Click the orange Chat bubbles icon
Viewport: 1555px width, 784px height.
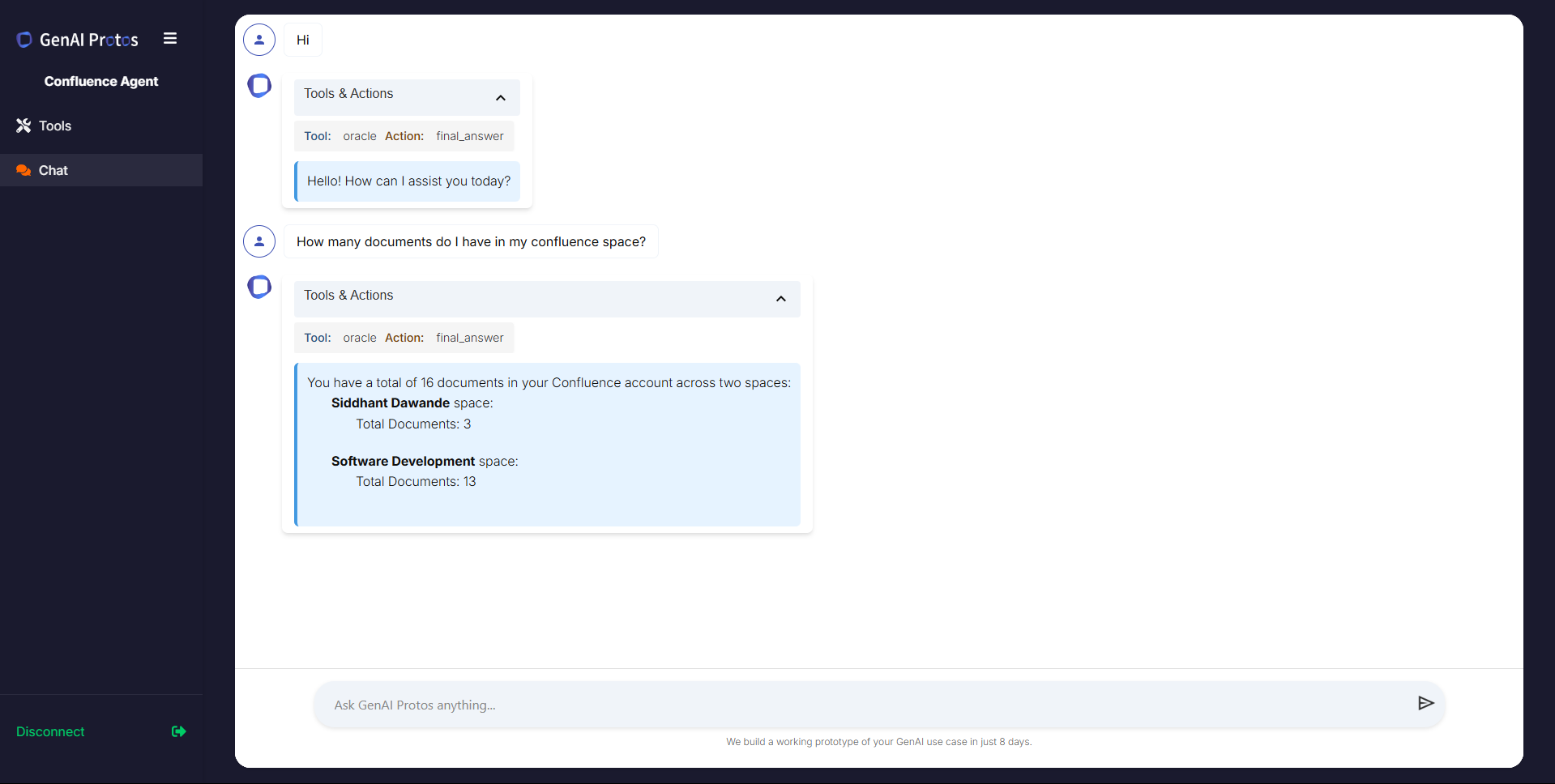pos(23,170)
